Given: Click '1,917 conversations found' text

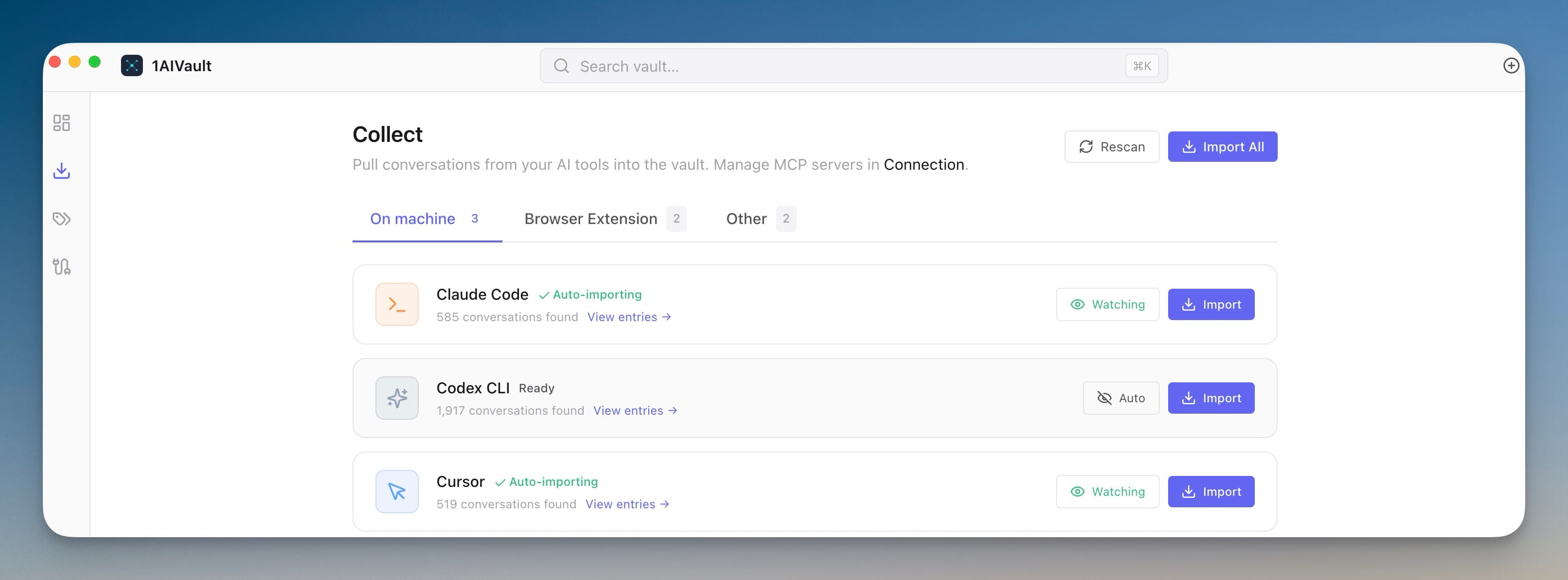Looking at the screenshot, I should (x=510, y=411).
